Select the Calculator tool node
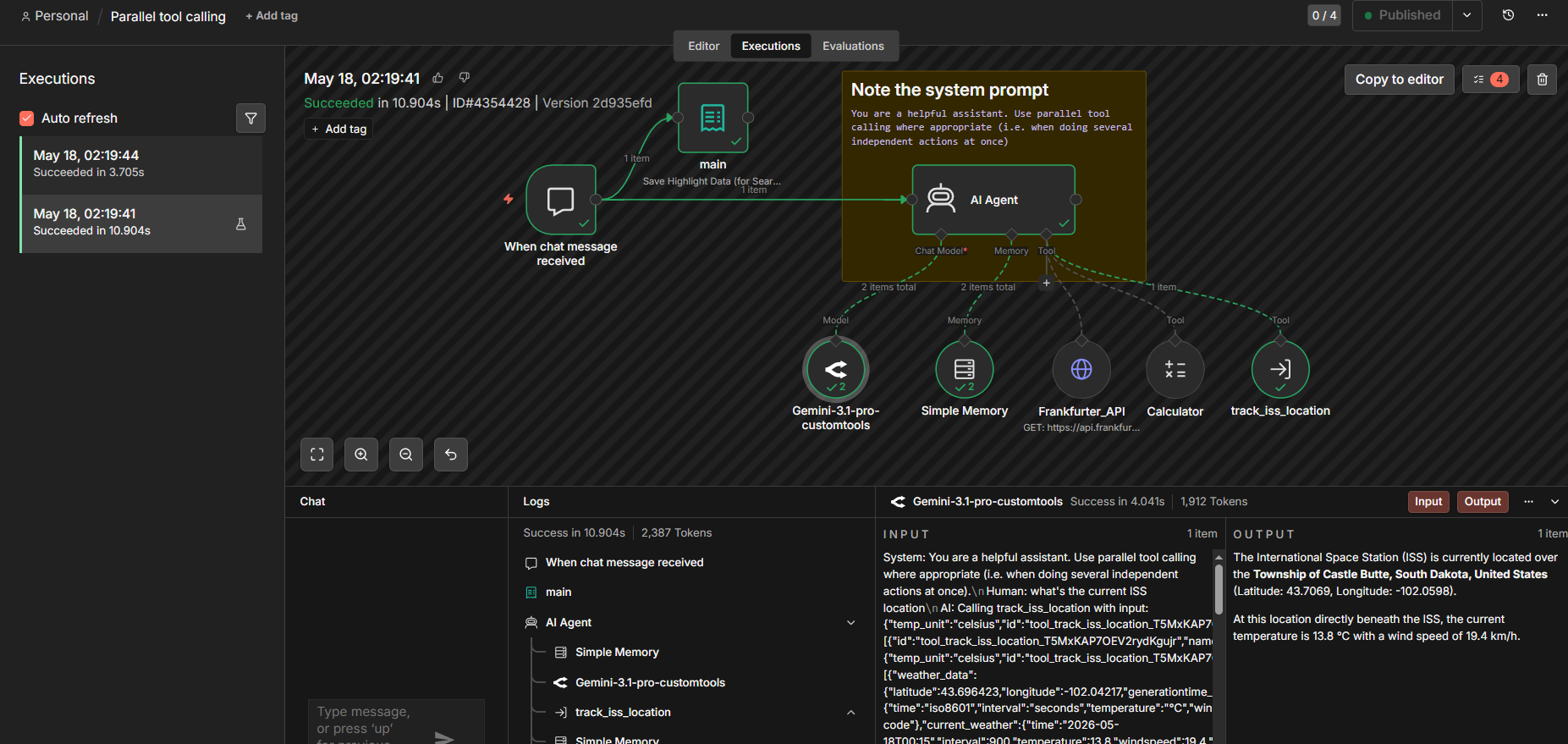Viewport: 1568px width, 744px height. pyautogui.click(x=1175, y=369)
